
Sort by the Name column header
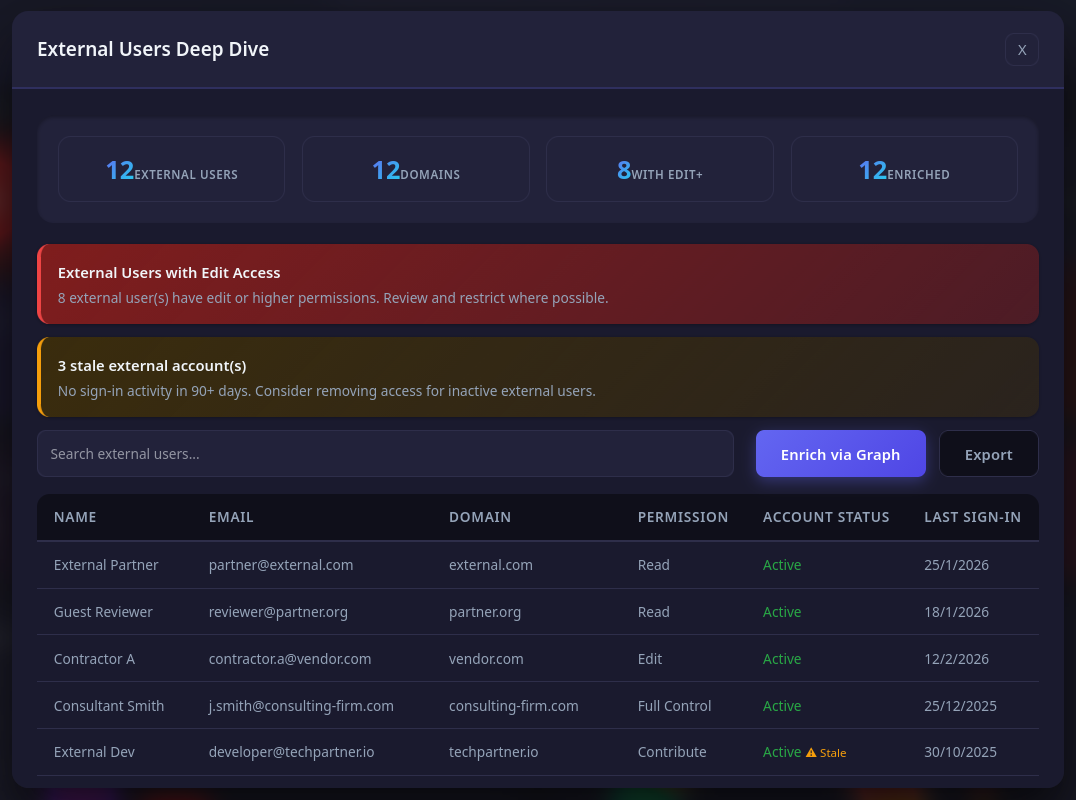pos(75,517)
